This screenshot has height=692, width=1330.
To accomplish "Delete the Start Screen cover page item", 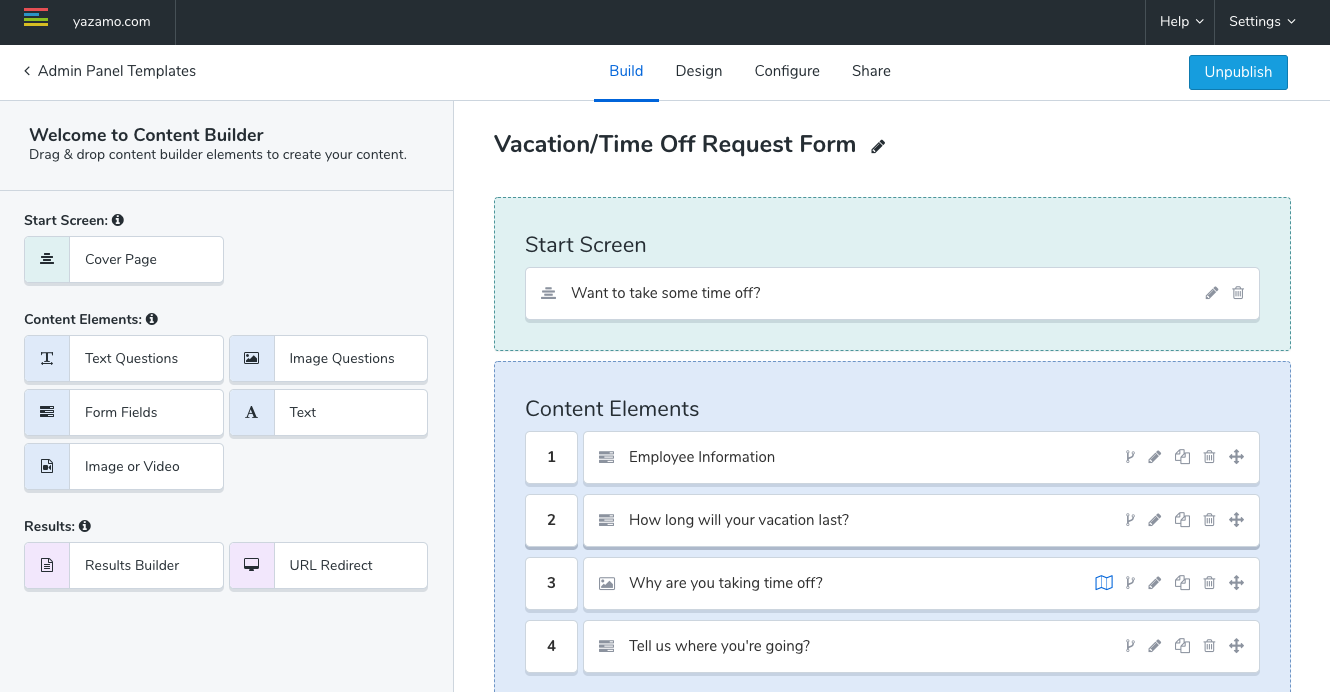I will (x=1238, y=293).
